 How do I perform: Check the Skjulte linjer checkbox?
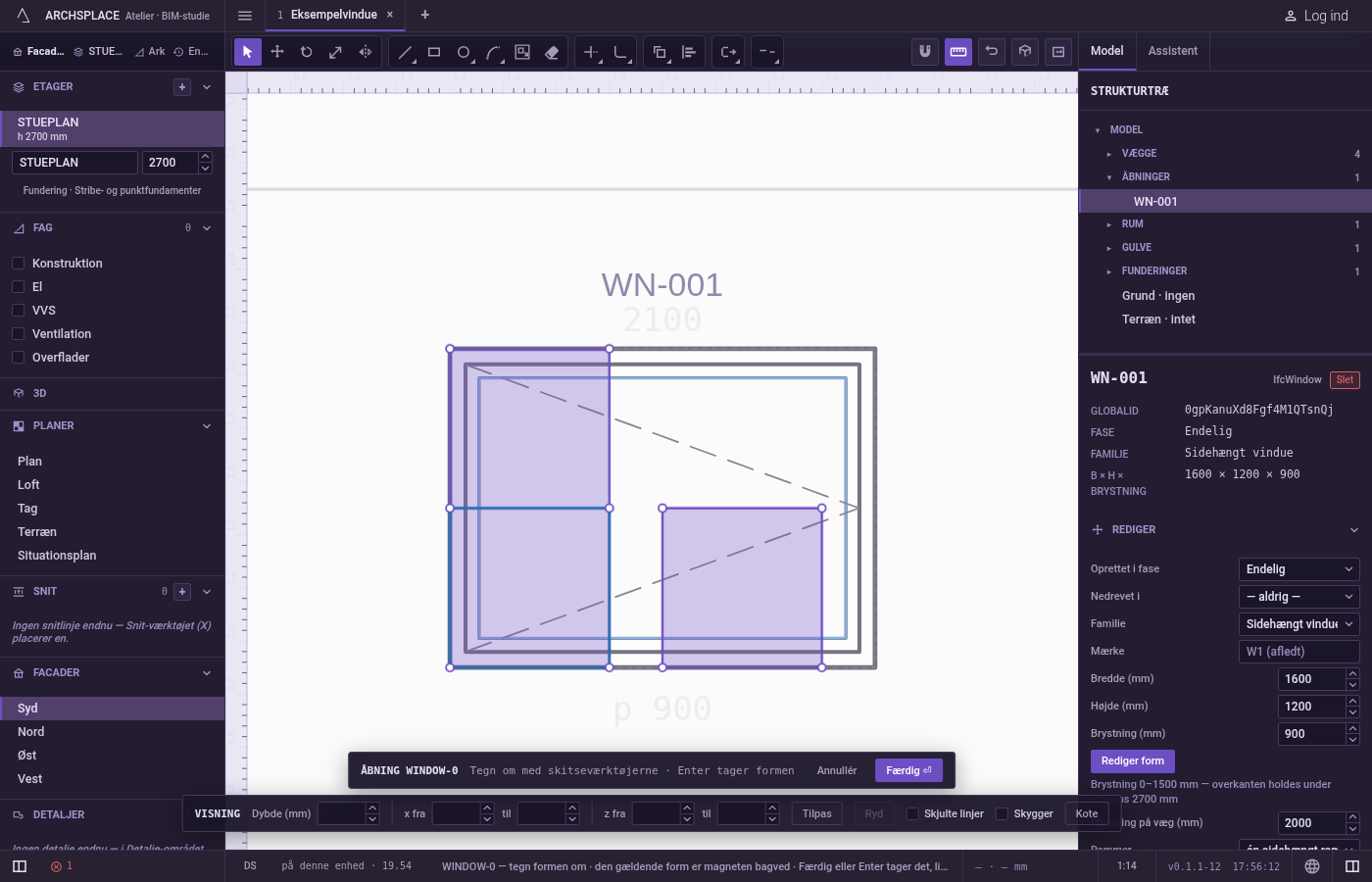[x=912, y=813]
